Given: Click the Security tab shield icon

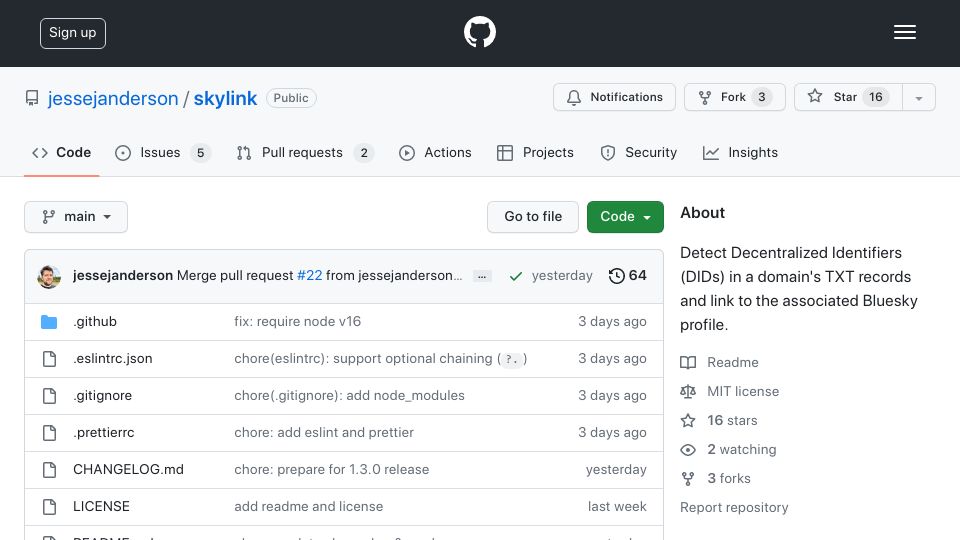Looking at the screenshot, I should (607, 153).
